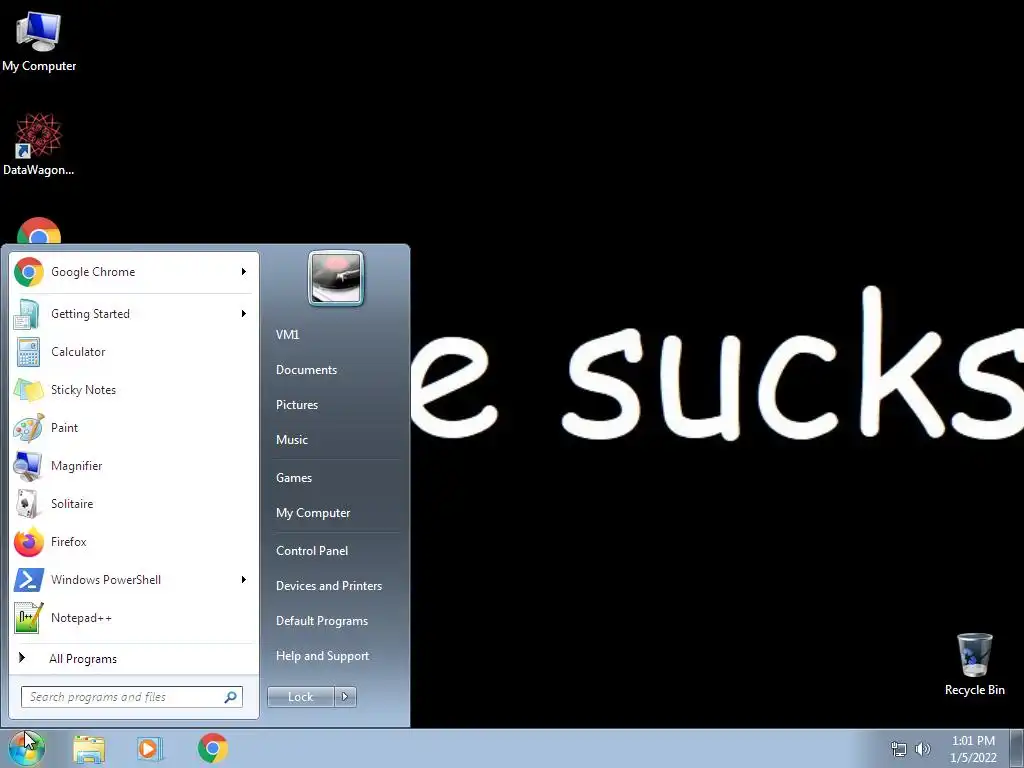Click the Start orb button

click(26, 748)
